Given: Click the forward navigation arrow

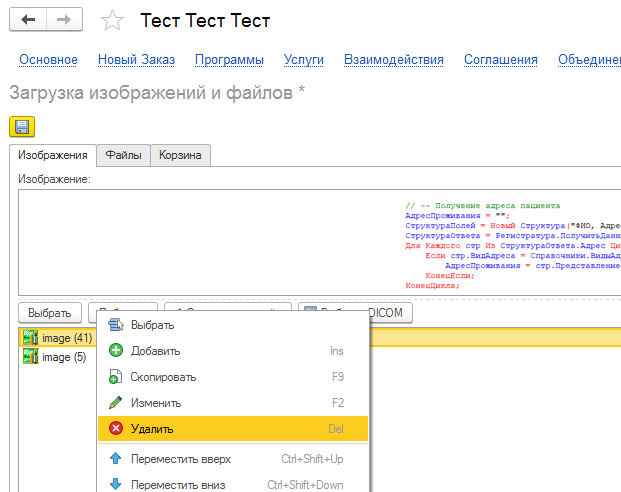Looking at the screenshot, I should tap(63, 20).
